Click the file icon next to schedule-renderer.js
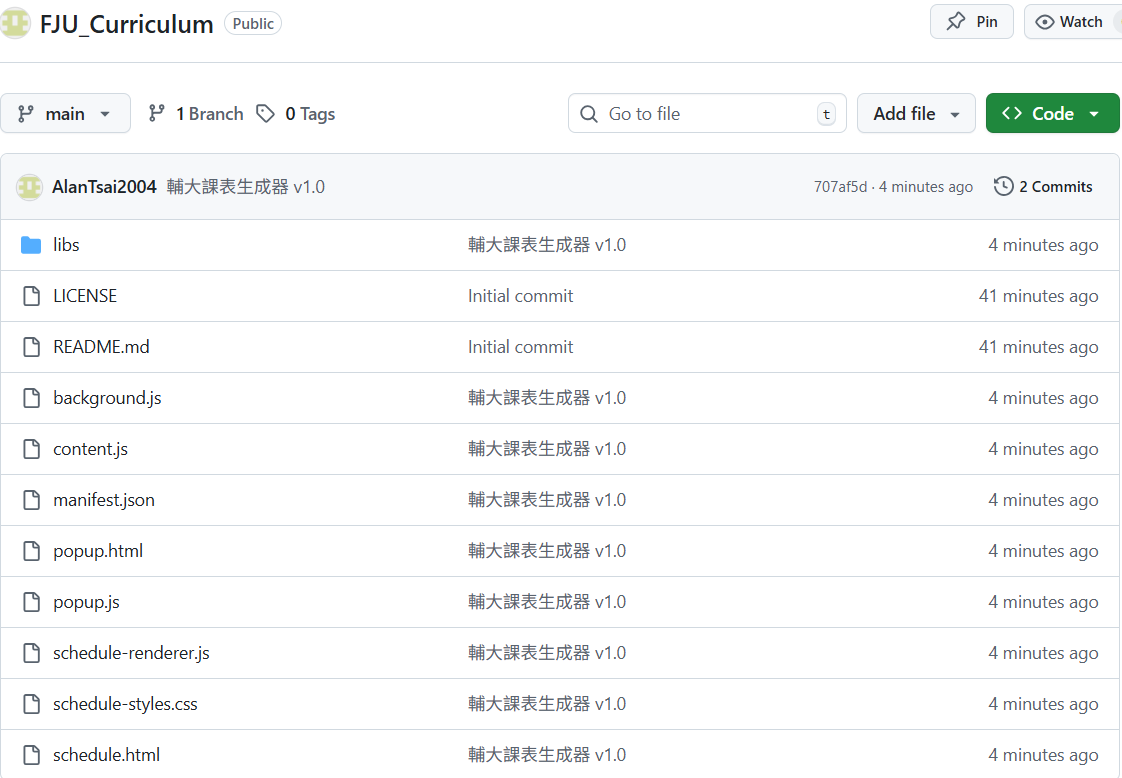Viewport: 1122px width, 778px height. pyautogui.click(x=31, y=653)
